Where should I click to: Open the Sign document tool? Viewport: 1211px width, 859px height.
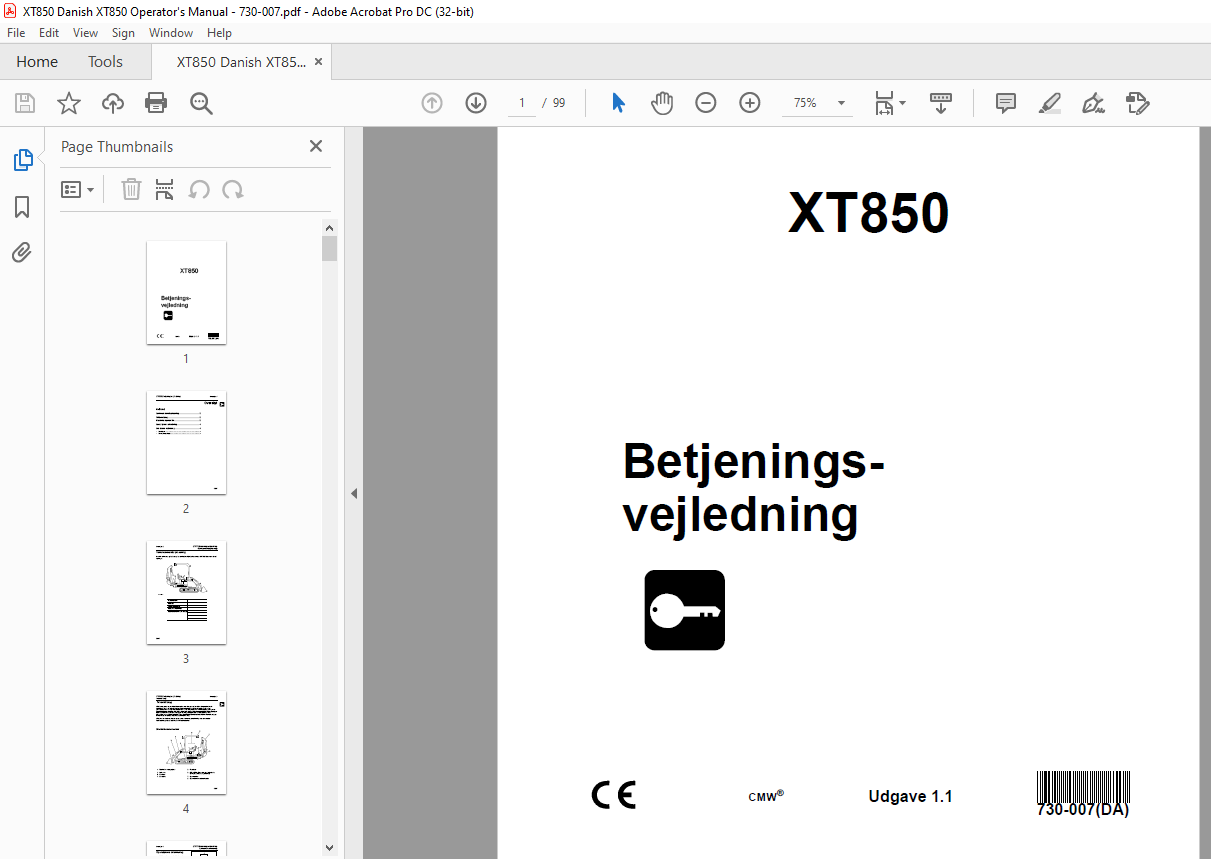tap(1093, 103)
